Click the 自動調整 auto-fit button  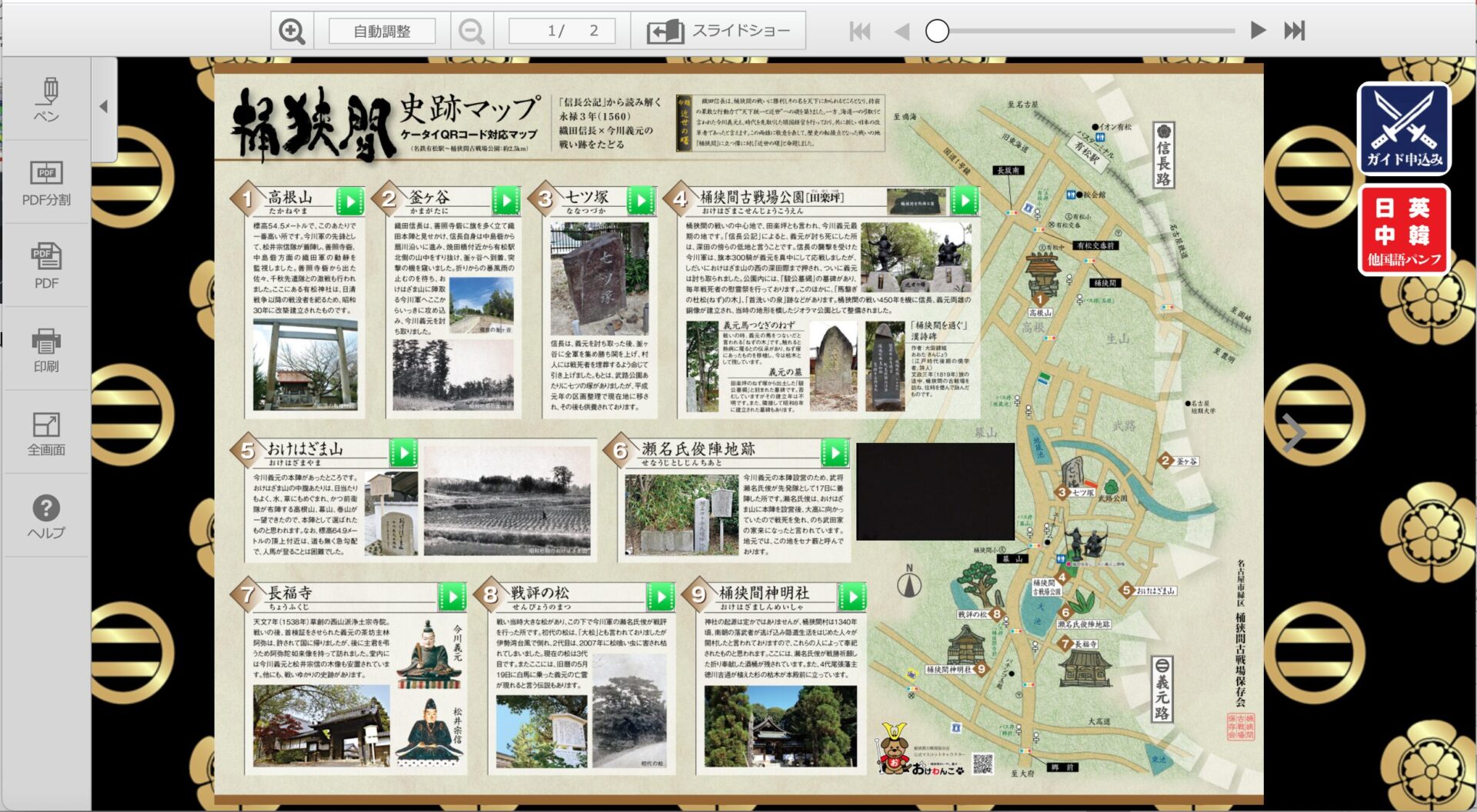point(382,31)
